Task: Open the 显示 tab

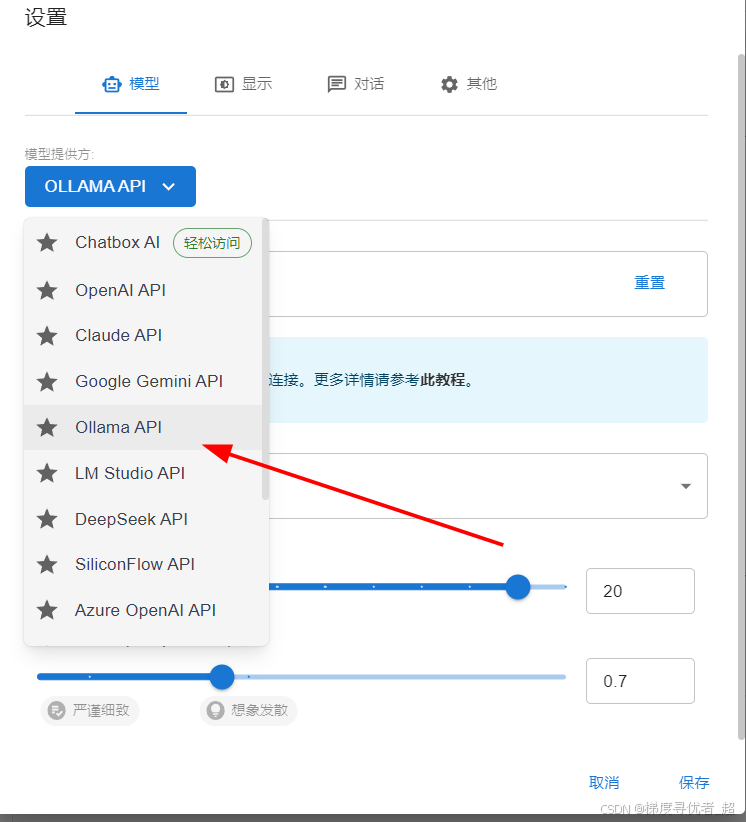Action: [x=243, y=84]
